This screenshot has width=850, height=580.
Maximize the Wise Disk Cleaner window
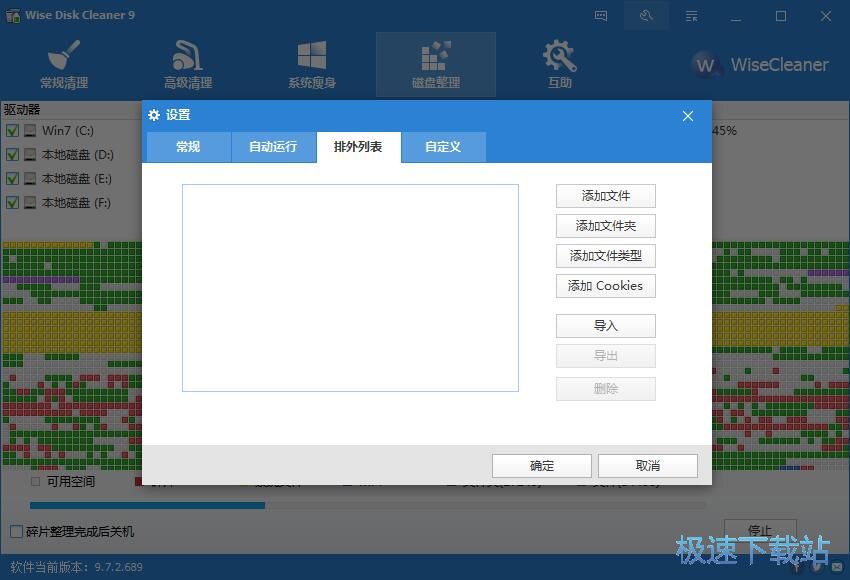point(781,16)
